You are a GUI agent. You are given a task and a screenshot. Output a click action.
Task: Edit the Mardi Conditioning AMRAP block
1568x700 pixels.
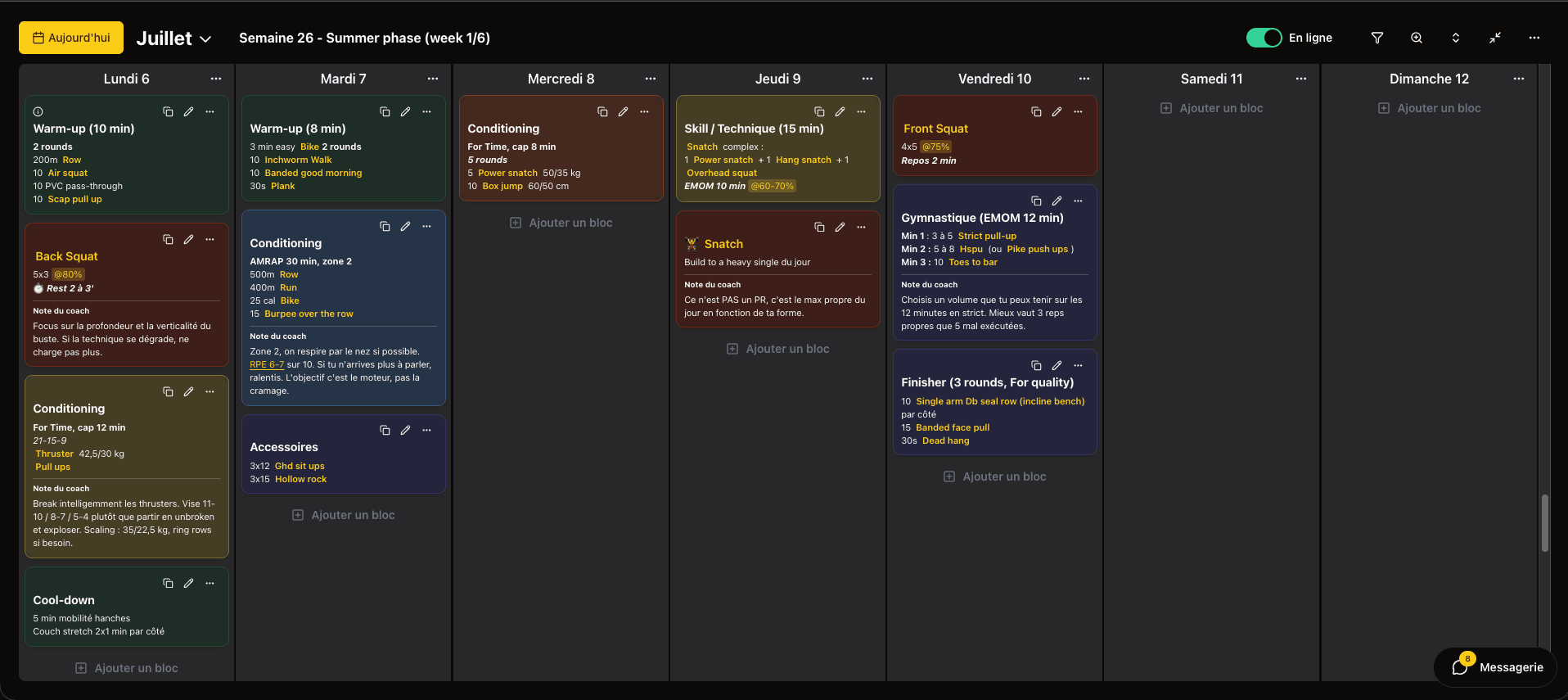406,226
